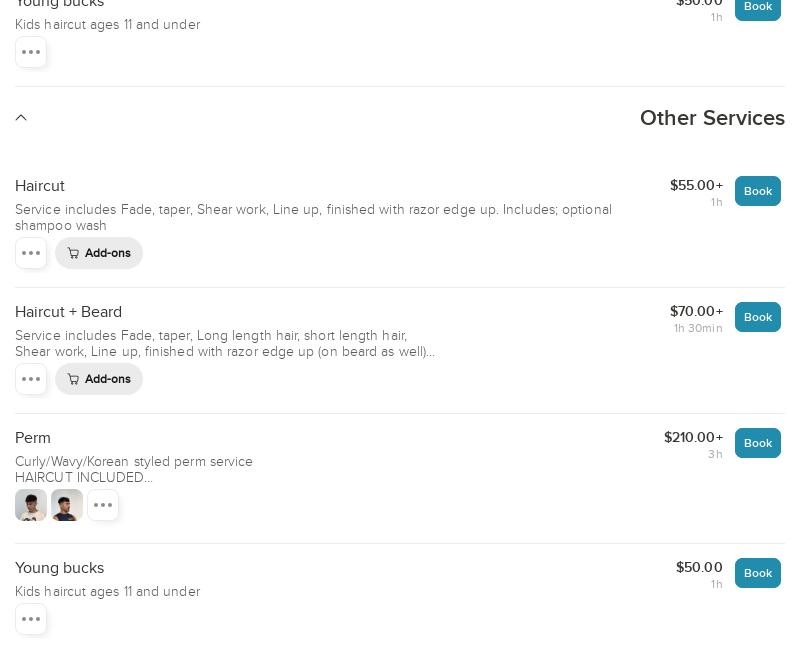View second Perm example photo
The width and height of the screenshot is (800, 647).
pos(67,505)
